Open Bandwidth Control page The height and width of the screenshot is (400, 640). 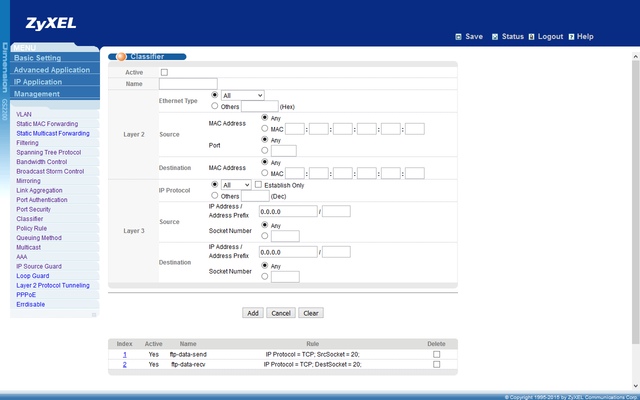click(42, 162)
